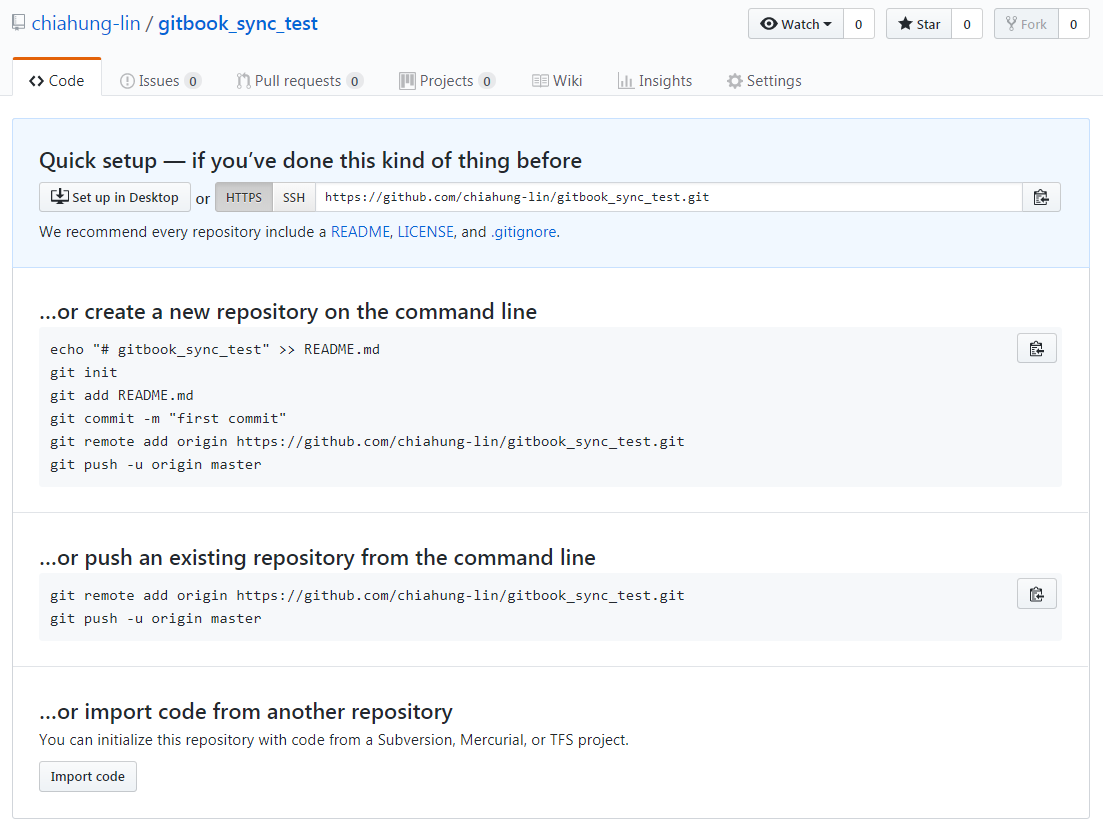The height and width of the screenshot is (835, 1103).
Task: Click the Star button
Action: (x=919, y=24)
